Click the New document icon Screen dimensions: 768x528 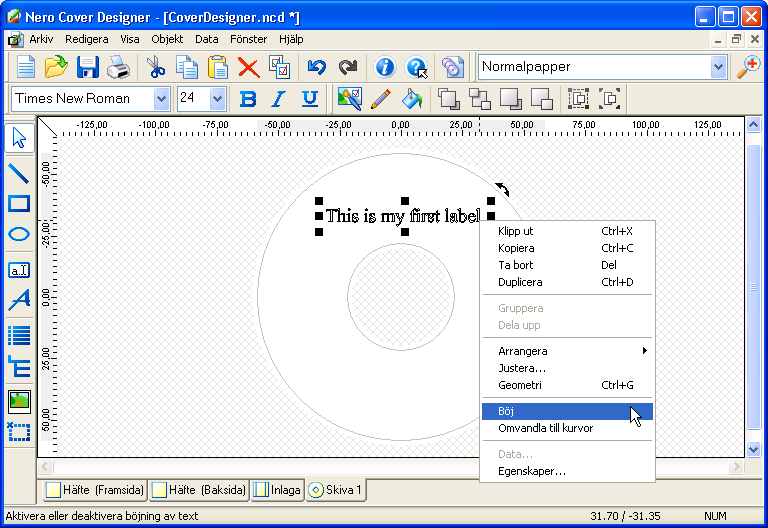click(x=25, y=67)
